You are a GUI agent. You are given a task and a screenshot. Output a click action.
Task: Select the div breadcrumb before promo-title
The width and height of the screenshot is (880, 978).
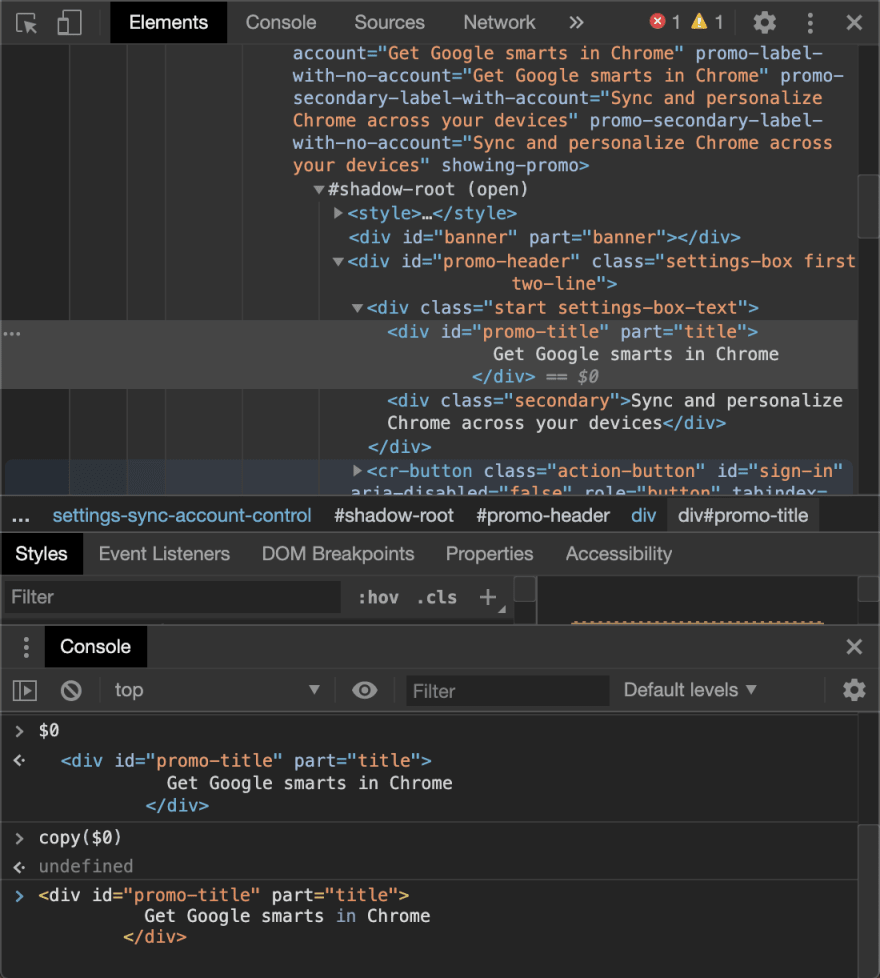coord(643,516)
